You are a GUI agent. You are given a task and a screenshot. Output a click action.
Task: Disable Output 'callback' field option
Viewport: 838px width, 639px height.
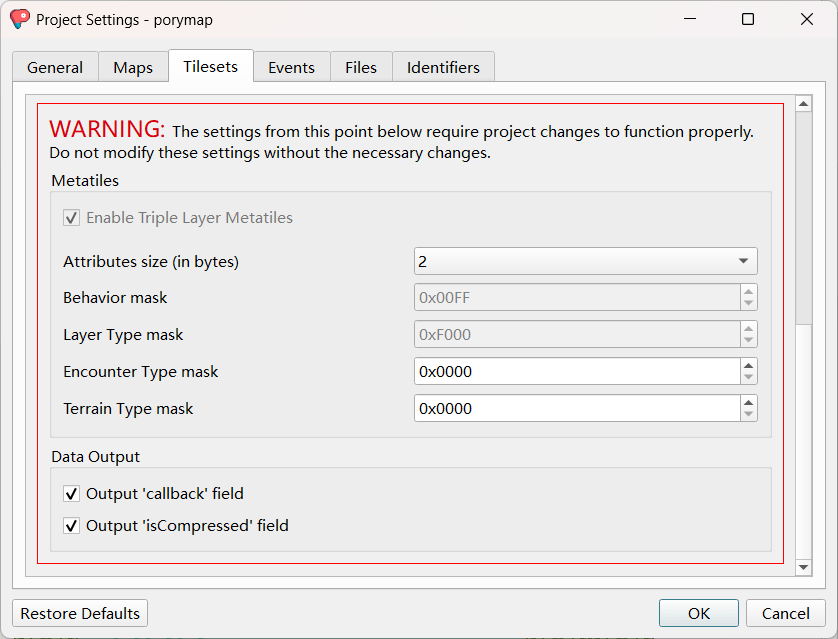(x=72, y=494)
